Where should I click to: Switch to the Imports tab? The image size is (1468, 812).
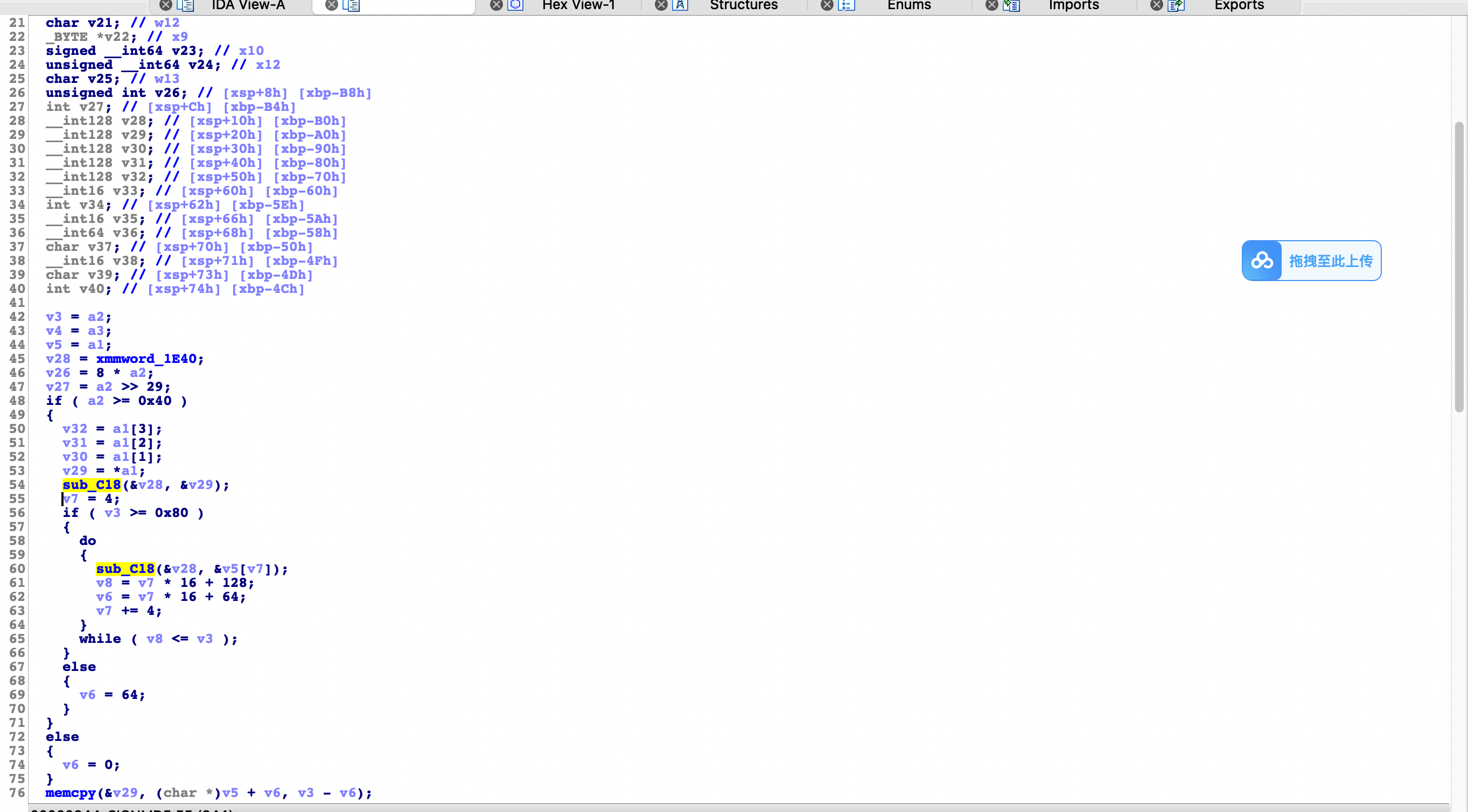point(1074,5)
